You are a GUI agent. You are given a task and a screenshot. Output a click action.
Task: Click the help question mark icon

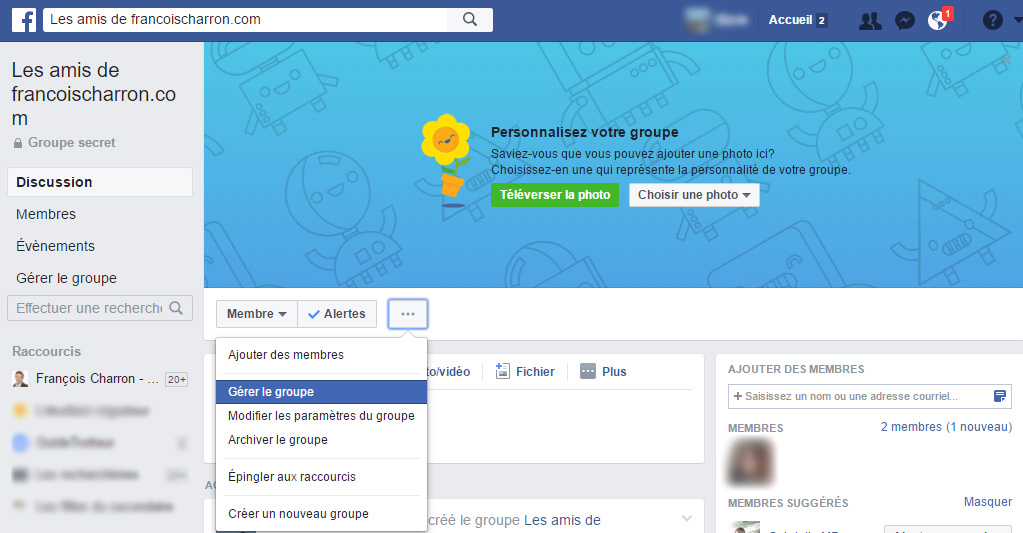[992, 21]
